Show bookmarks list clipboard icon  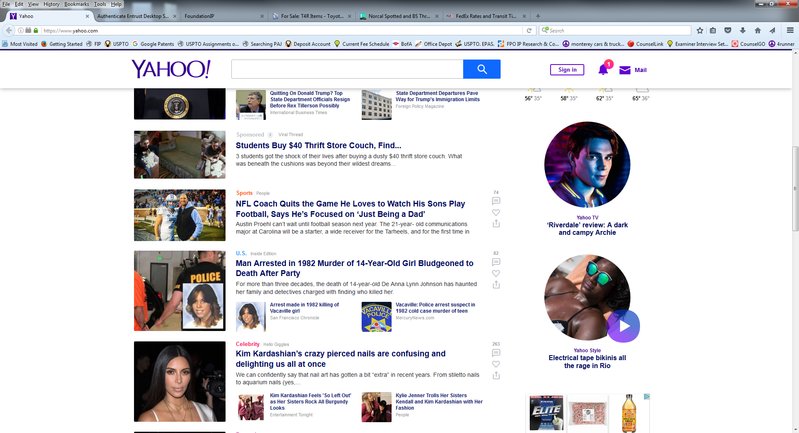click(713, 31)
